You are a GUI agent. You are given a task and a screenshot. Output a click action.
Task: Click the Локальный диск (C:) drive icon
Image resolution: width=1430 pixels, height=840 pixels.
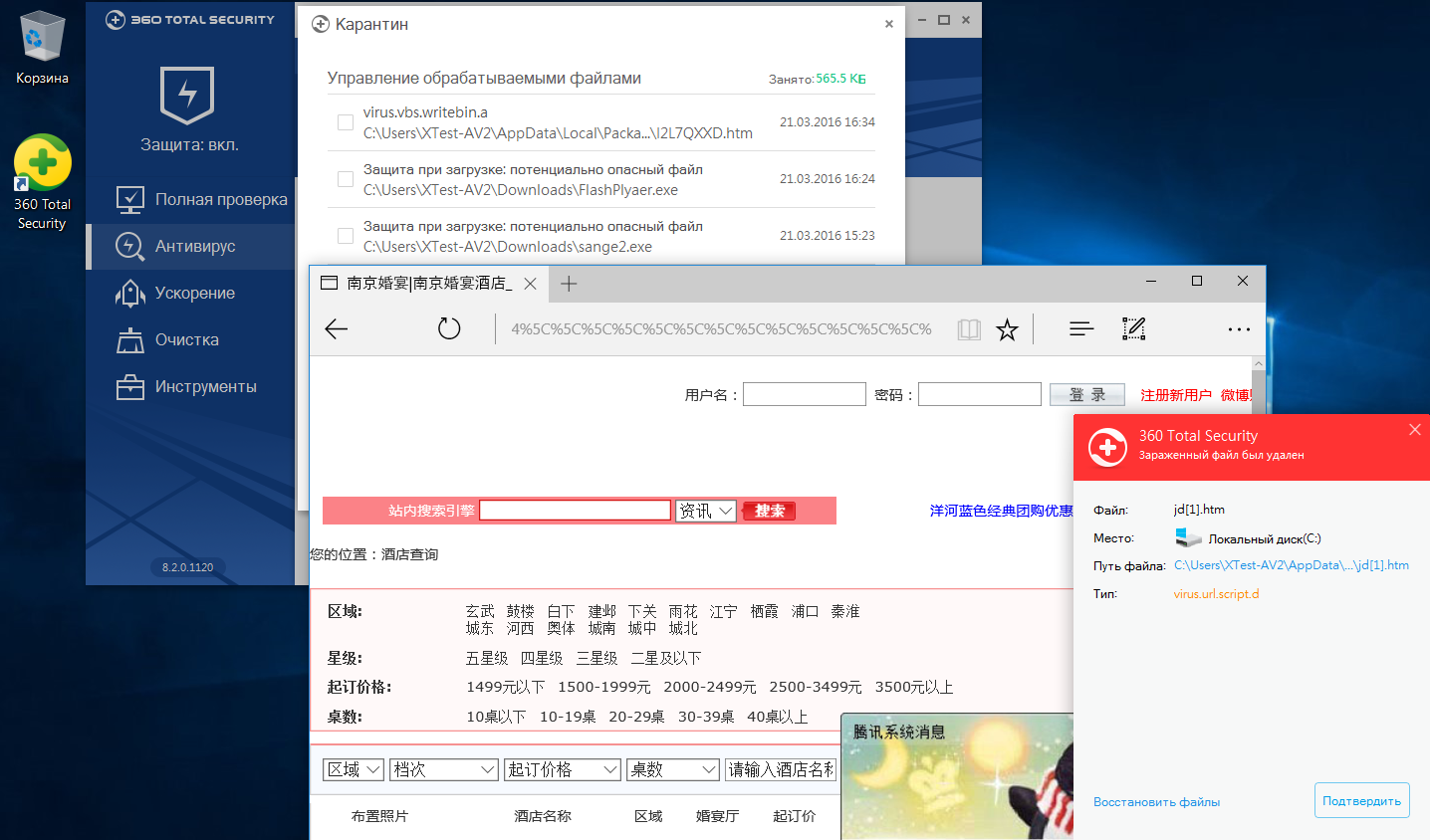tap(1188, 538)
